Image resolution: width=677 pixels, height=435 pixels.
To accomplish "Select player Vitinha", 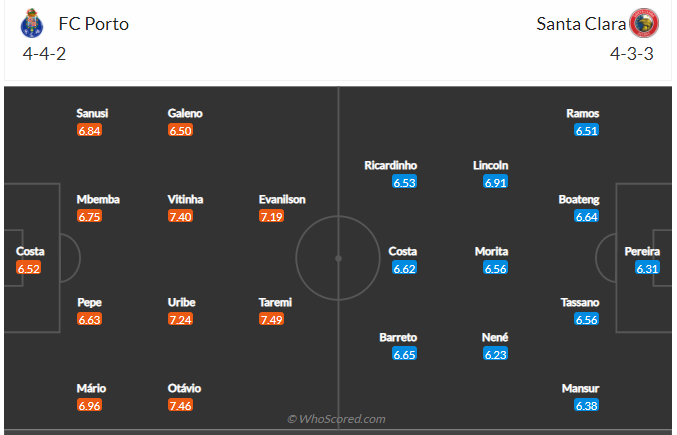I will [185, 199].
